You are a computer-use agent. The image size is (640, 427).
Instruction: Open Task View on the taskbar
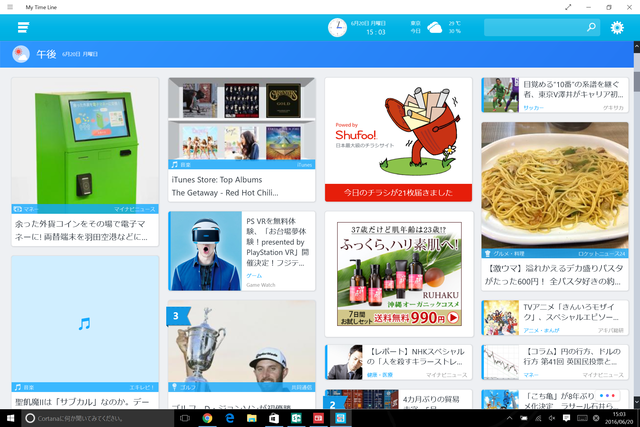[x=185, y=418]
